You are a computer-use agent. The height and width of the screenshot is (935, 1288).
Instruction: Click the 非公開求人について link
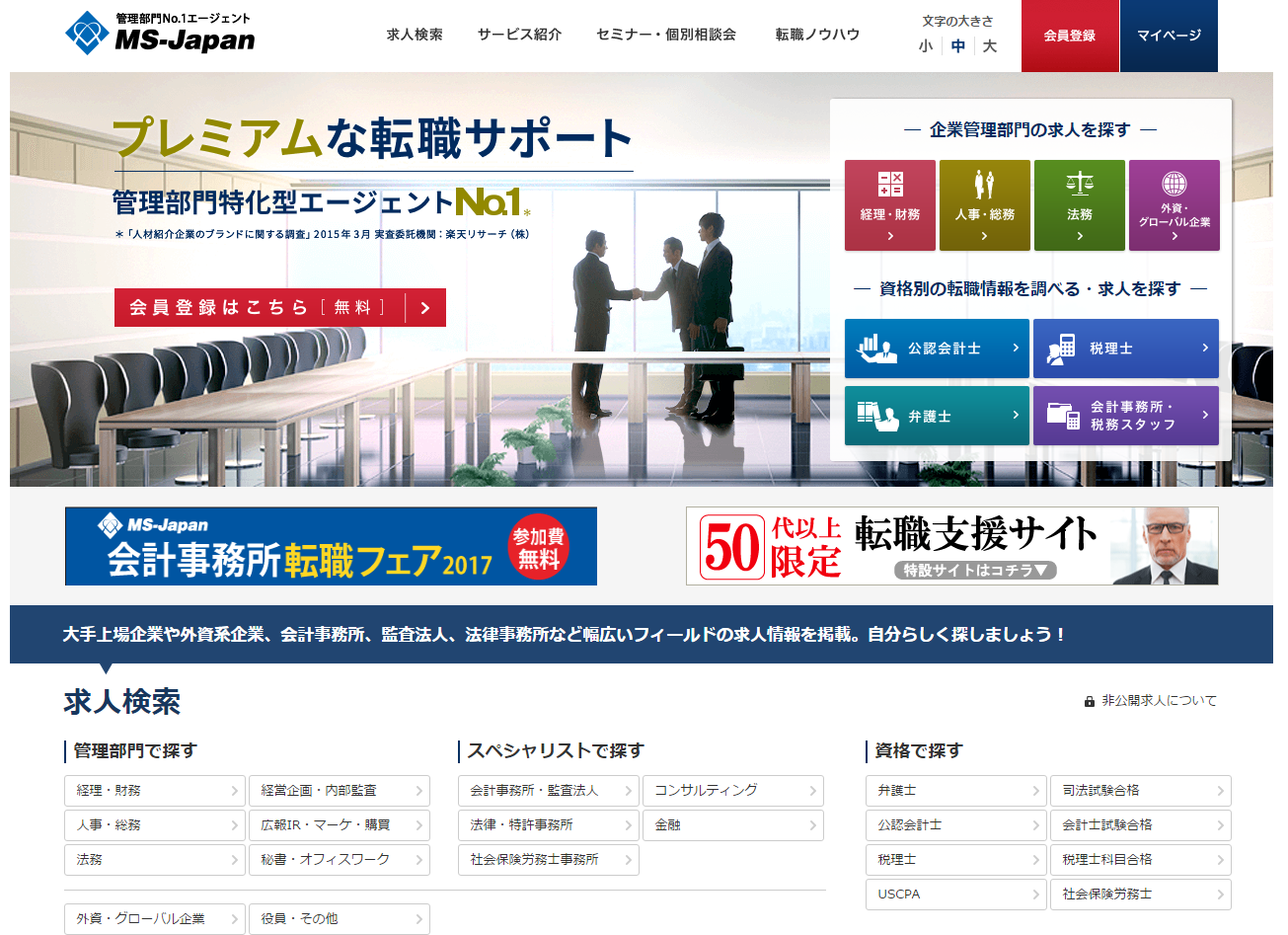[x=1159, y=701]
